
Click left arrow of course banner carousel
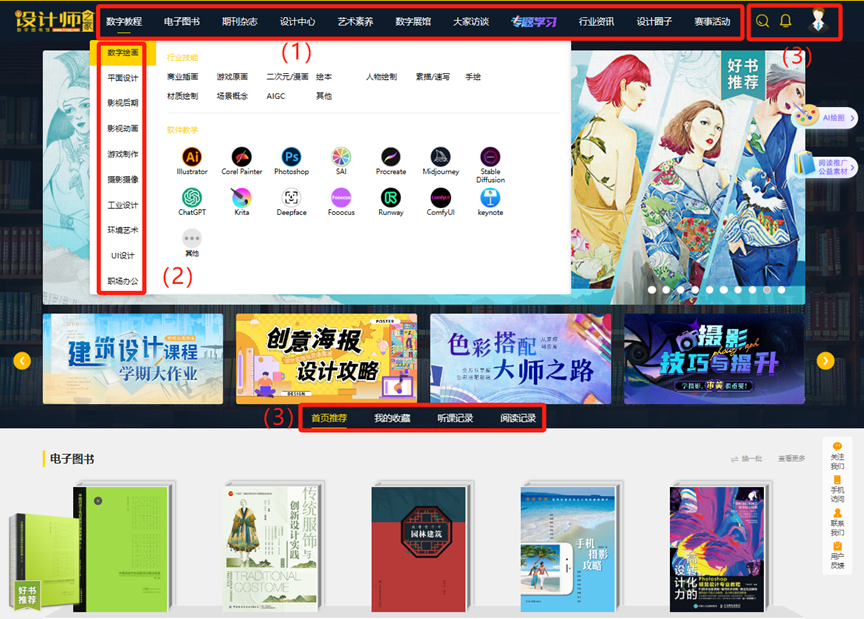(22, 361)
